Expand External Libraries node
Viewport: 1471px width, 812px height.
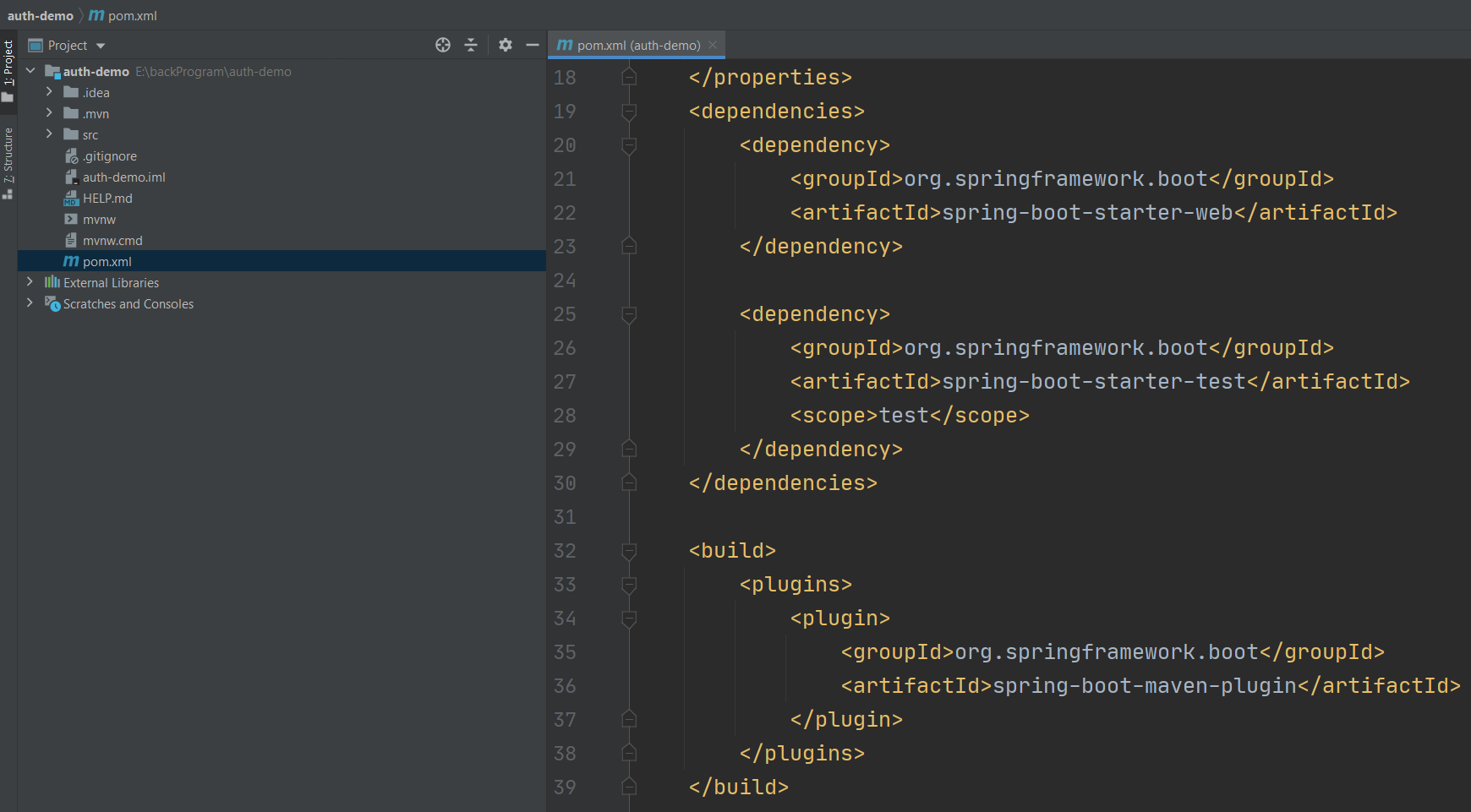(30, 282)
